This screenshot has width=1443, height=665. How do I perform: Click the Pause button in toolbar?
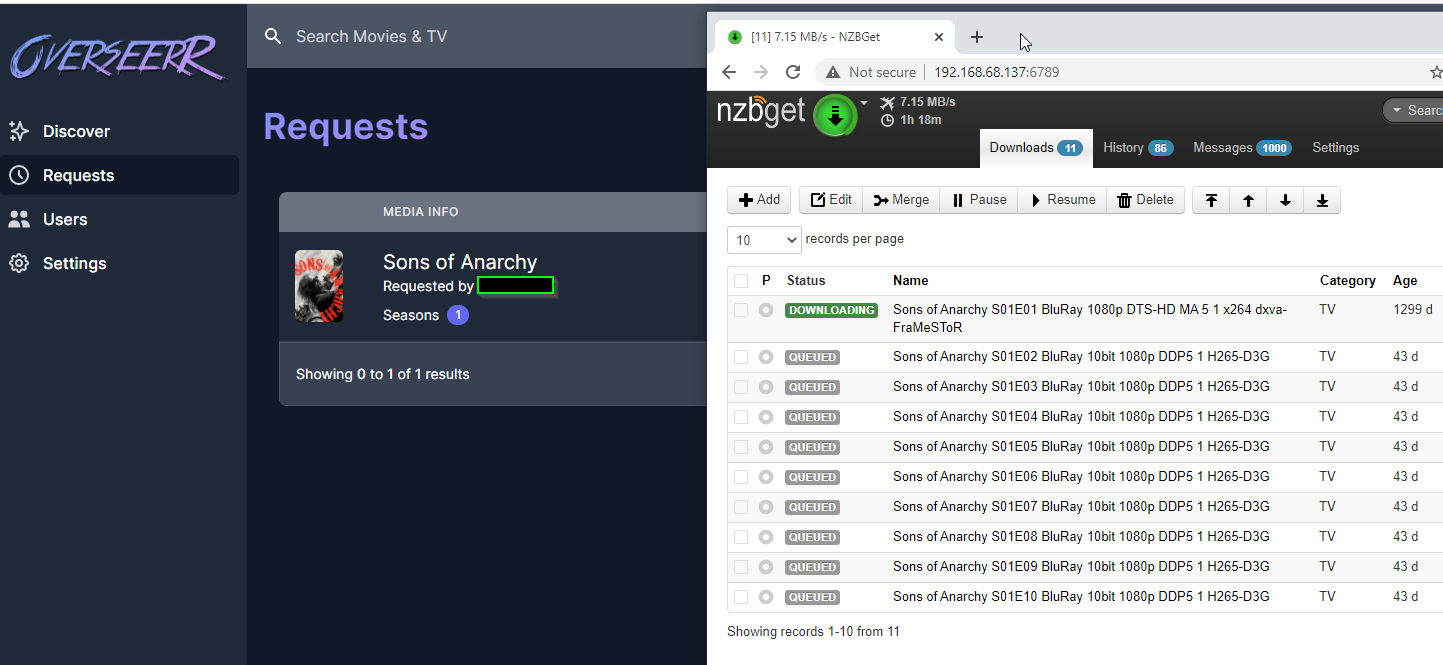point(979,200)
